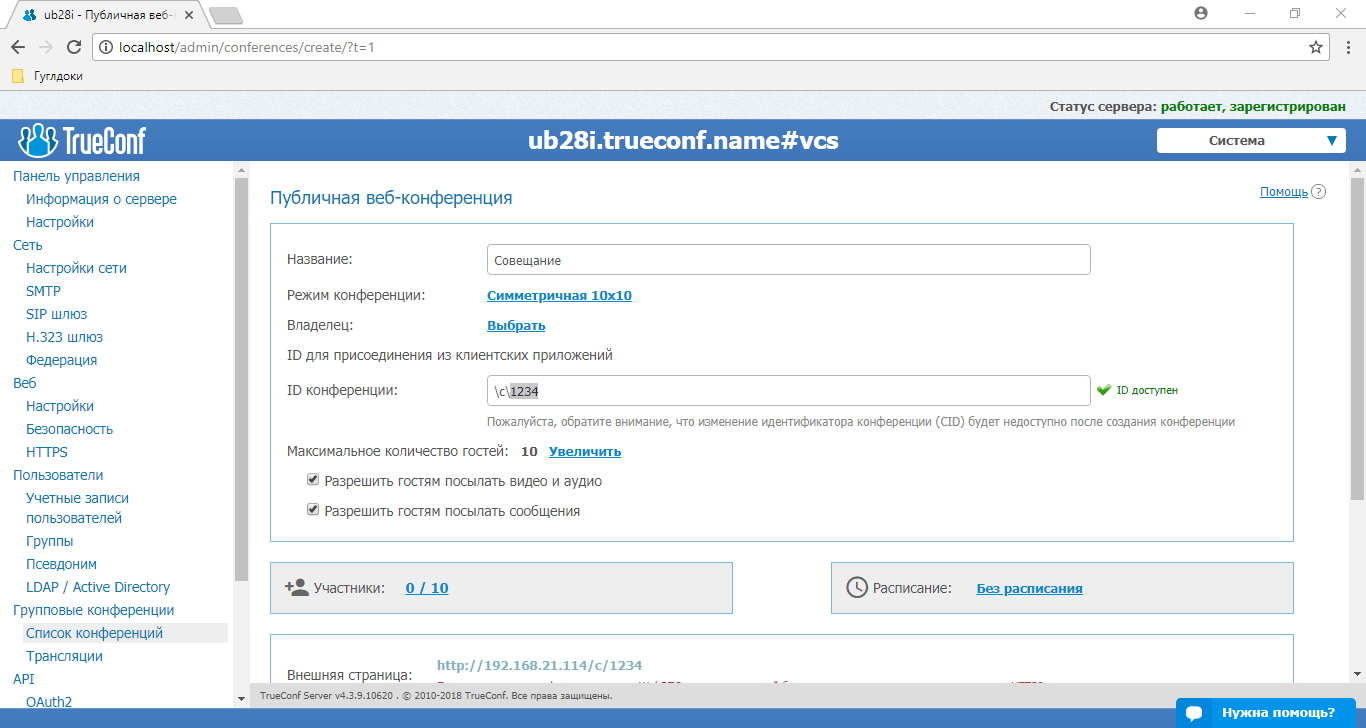Click the Без расписания schedule link
Screen dimensions: 1366x728
tap(1029, 588)
